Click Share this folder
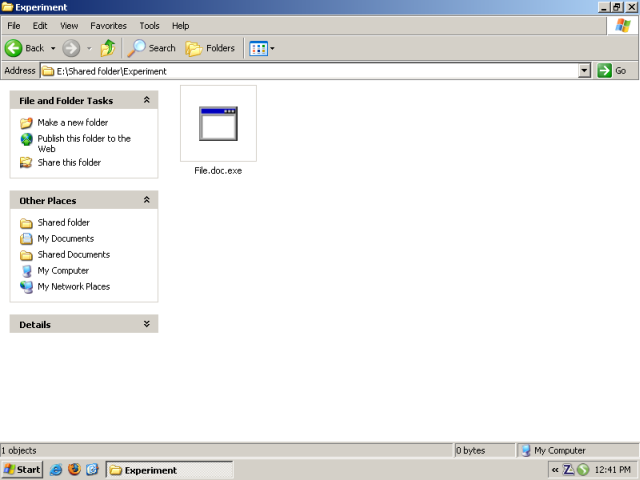This screenshot has width=640, height=480. coord(69,162)
